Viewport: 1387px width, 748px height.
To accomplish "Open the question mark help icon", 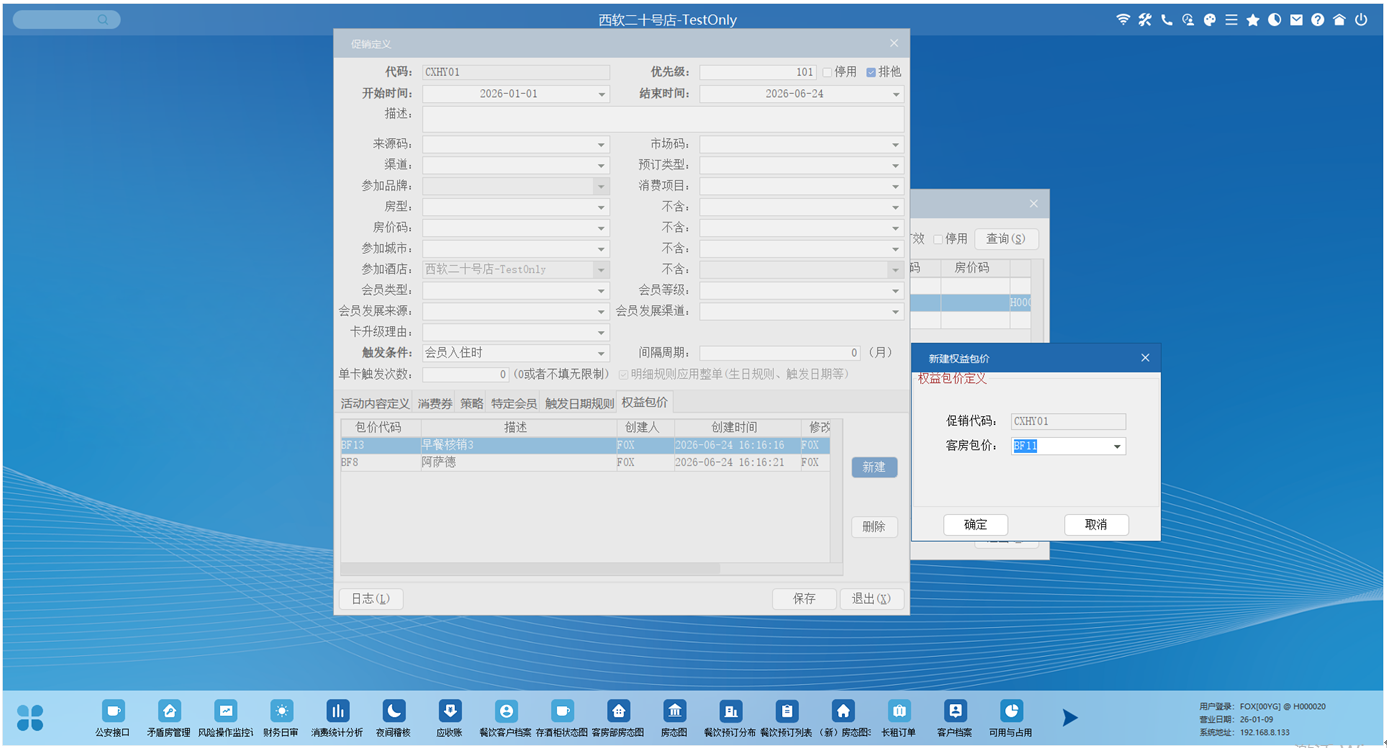I will coord(1317,19).
